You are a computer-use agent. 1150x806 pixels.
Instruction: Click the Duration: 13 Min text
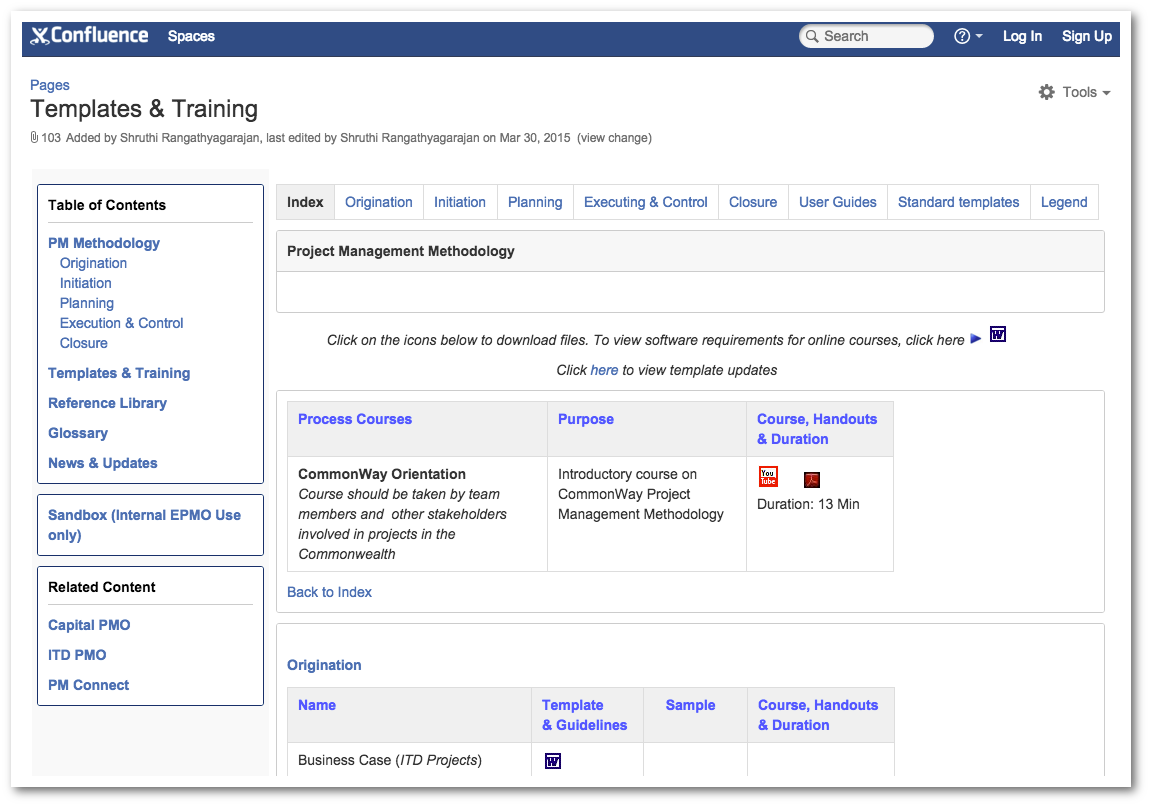point(808,505)
